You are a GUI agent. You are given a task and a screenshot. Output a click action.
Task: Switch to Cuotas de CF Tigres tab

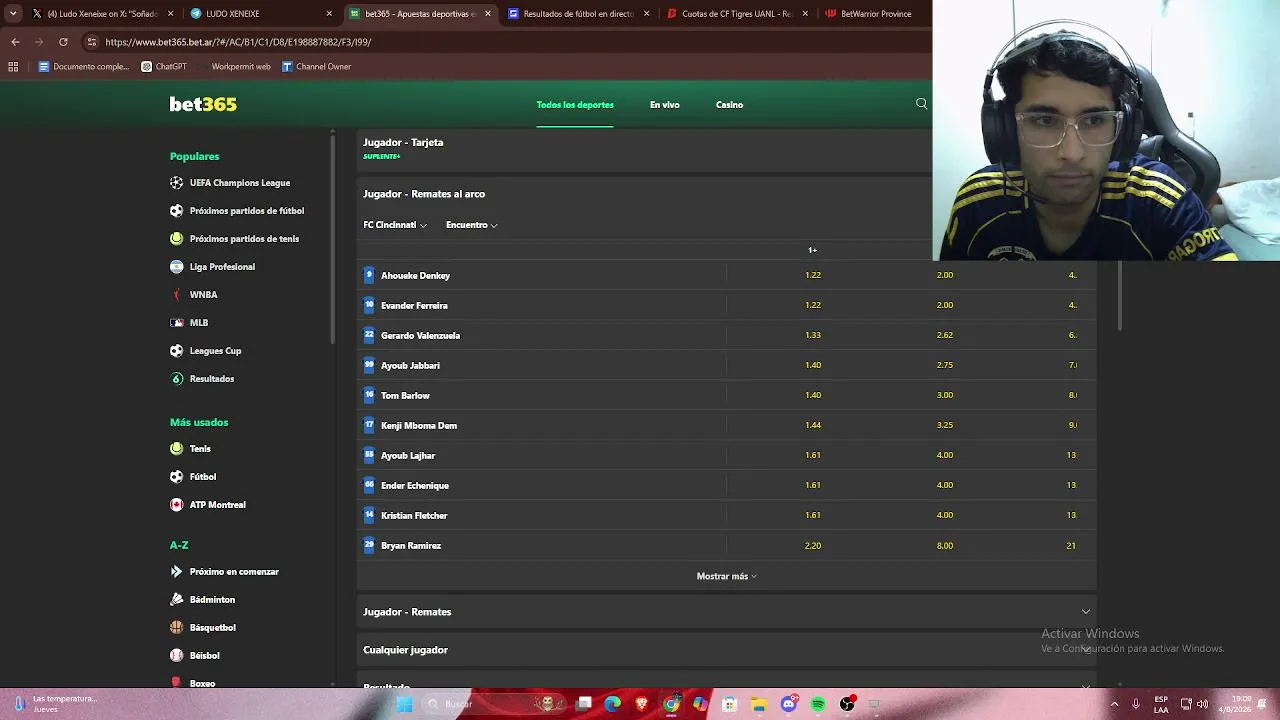737,14
